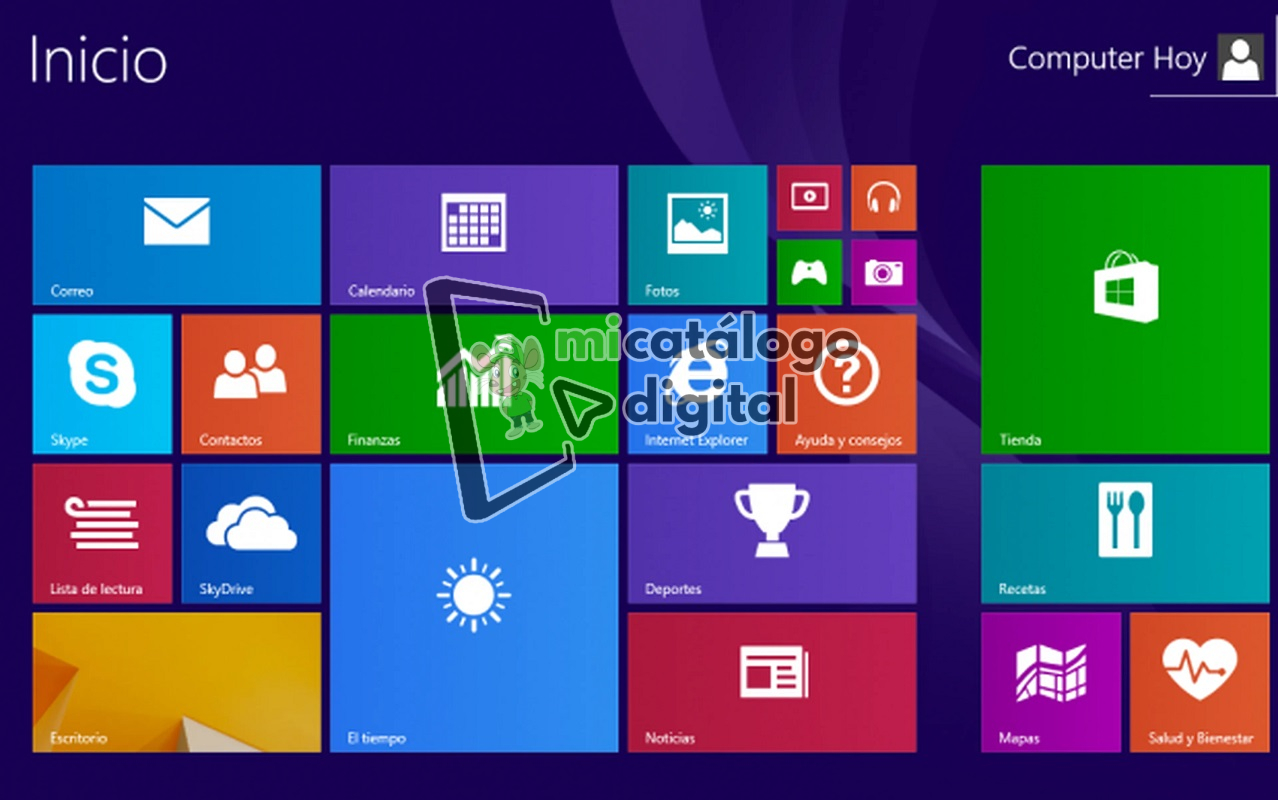
Task: Open El tiempo weather tile
Action: pos(474,608)
